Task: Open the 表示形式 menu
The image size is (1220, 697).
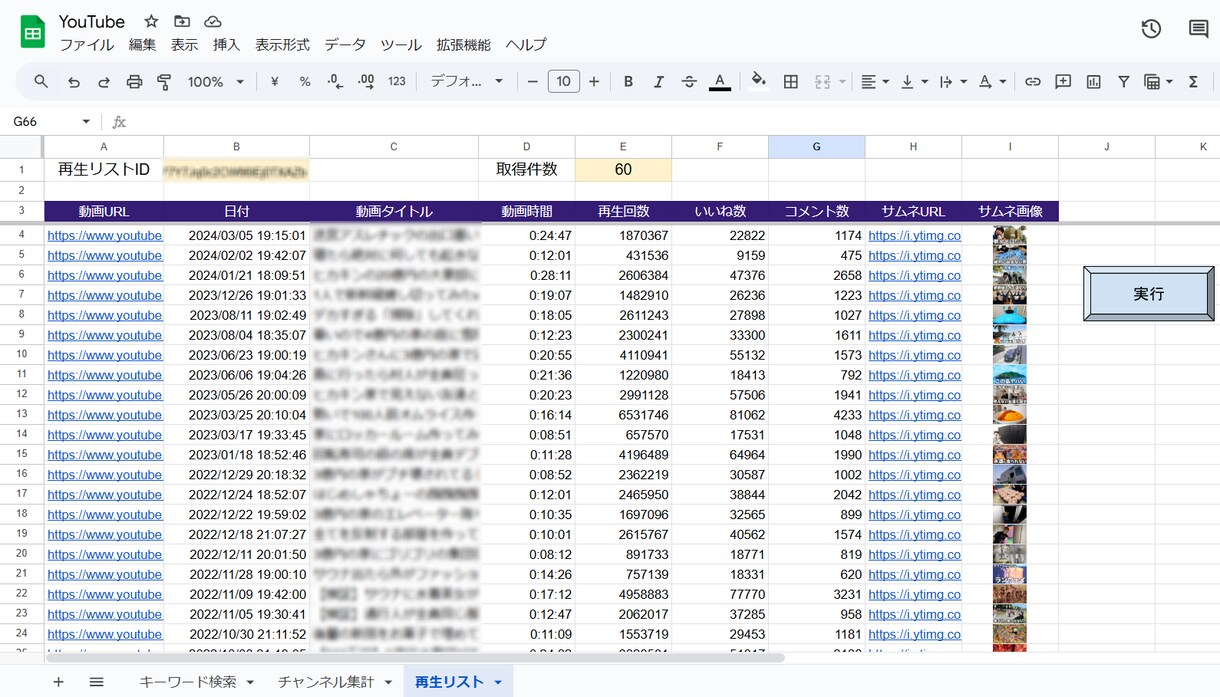Action: pyautogui.click(x=282, y=45)
